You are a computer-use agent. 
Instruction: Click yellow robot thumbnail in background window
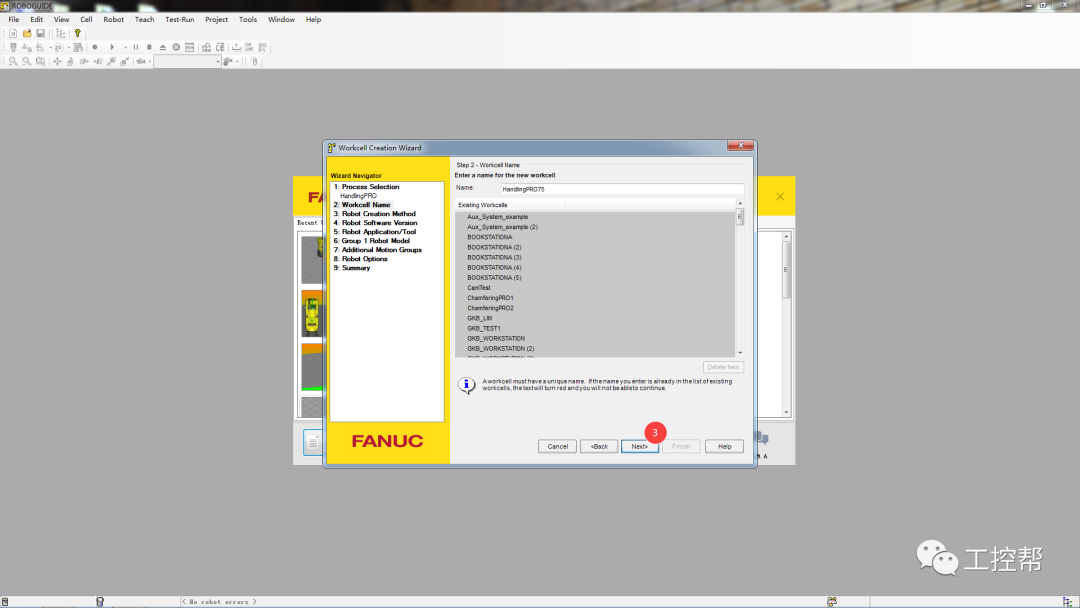click(x=312, y=313)
